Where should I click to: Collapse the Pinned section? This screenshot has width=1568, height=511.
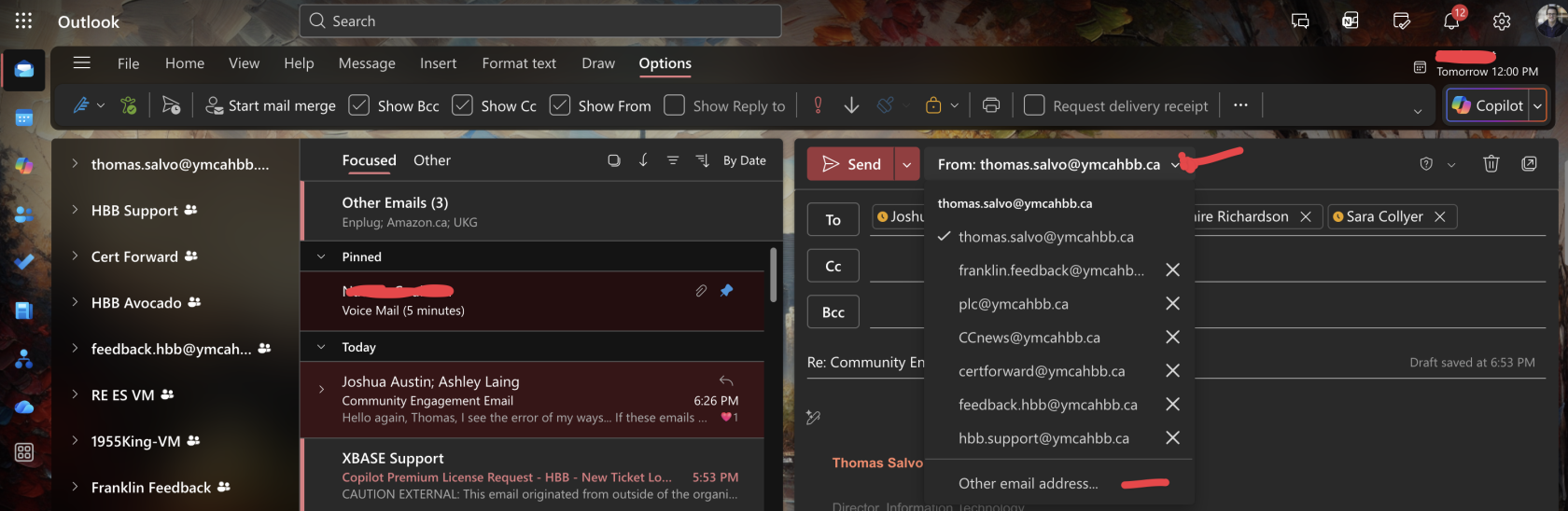321,256
